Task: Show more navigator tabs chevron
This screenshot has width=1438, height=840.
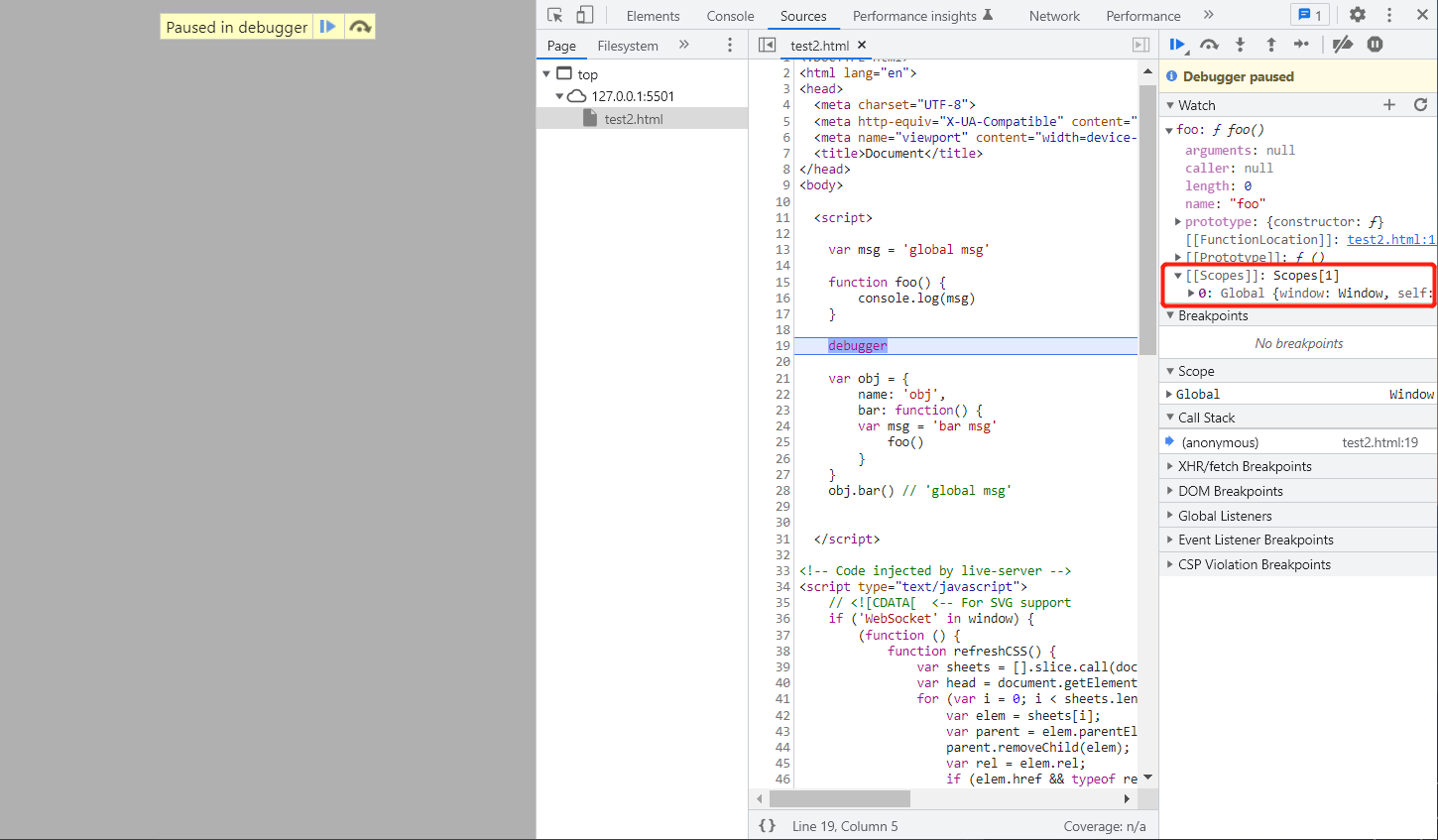Action: (683, 45)
